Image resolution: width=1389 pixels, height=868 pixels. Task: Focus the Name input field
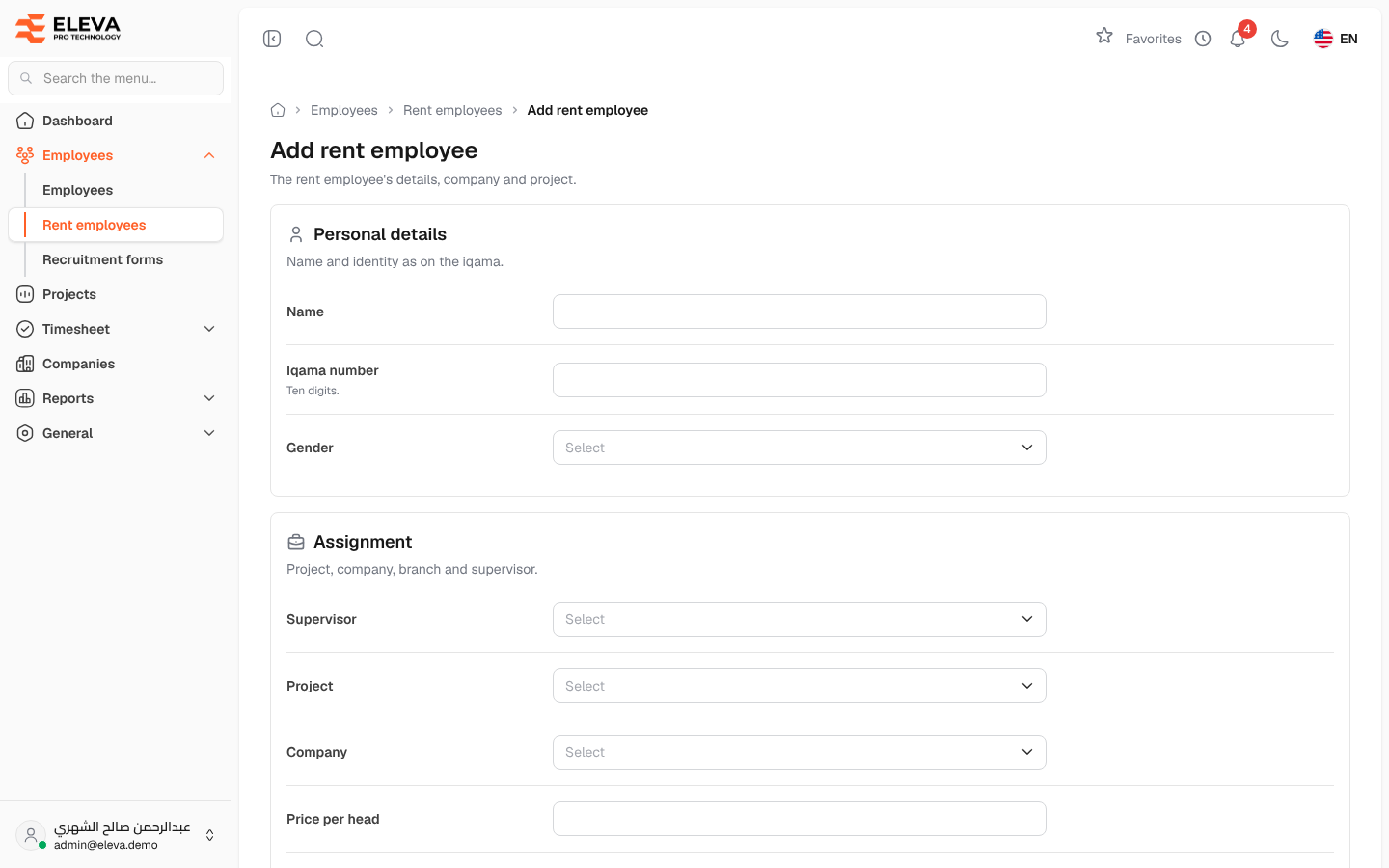(800, 312)
